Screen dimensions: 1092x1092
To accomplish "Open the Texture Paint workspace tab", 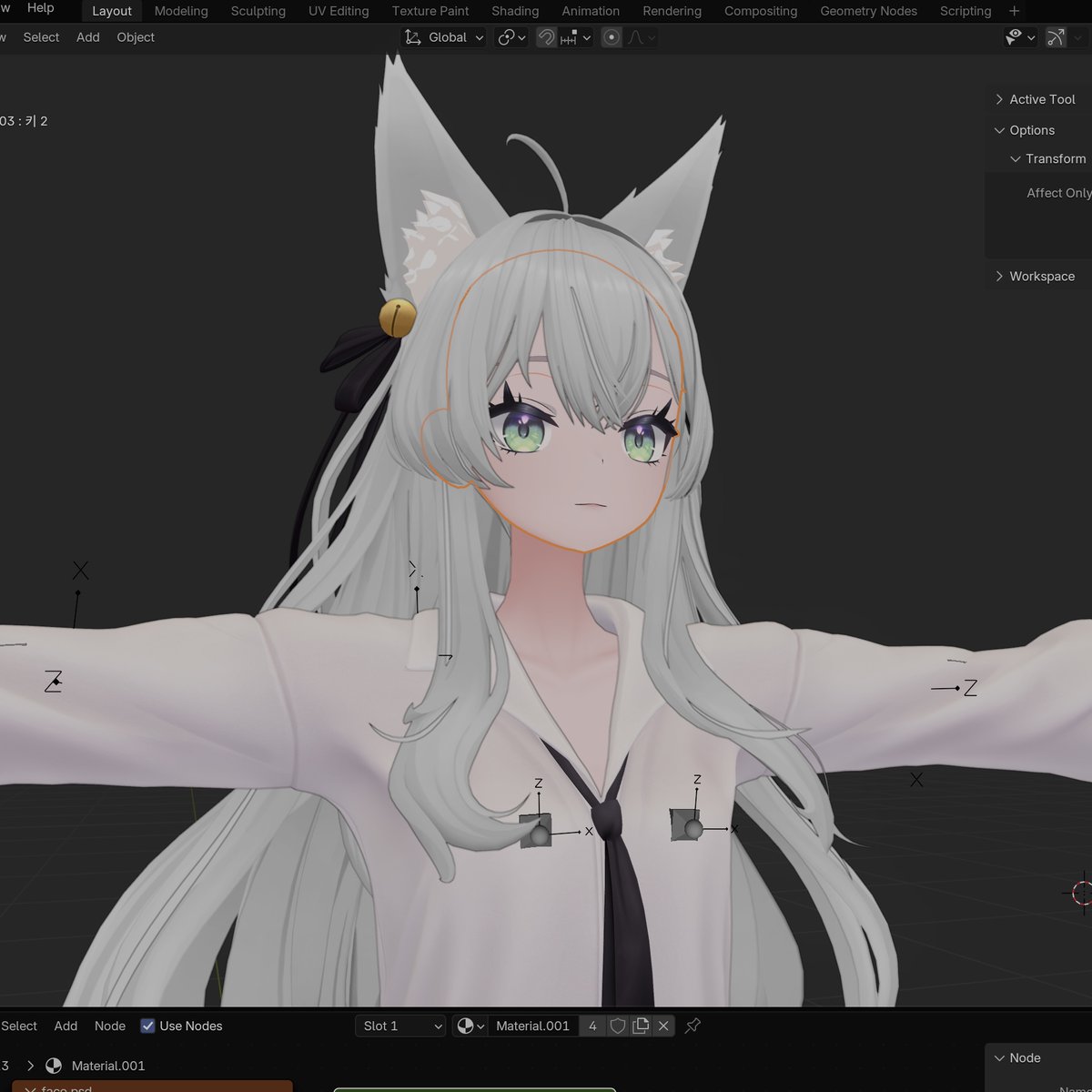I will click(430, 11).
